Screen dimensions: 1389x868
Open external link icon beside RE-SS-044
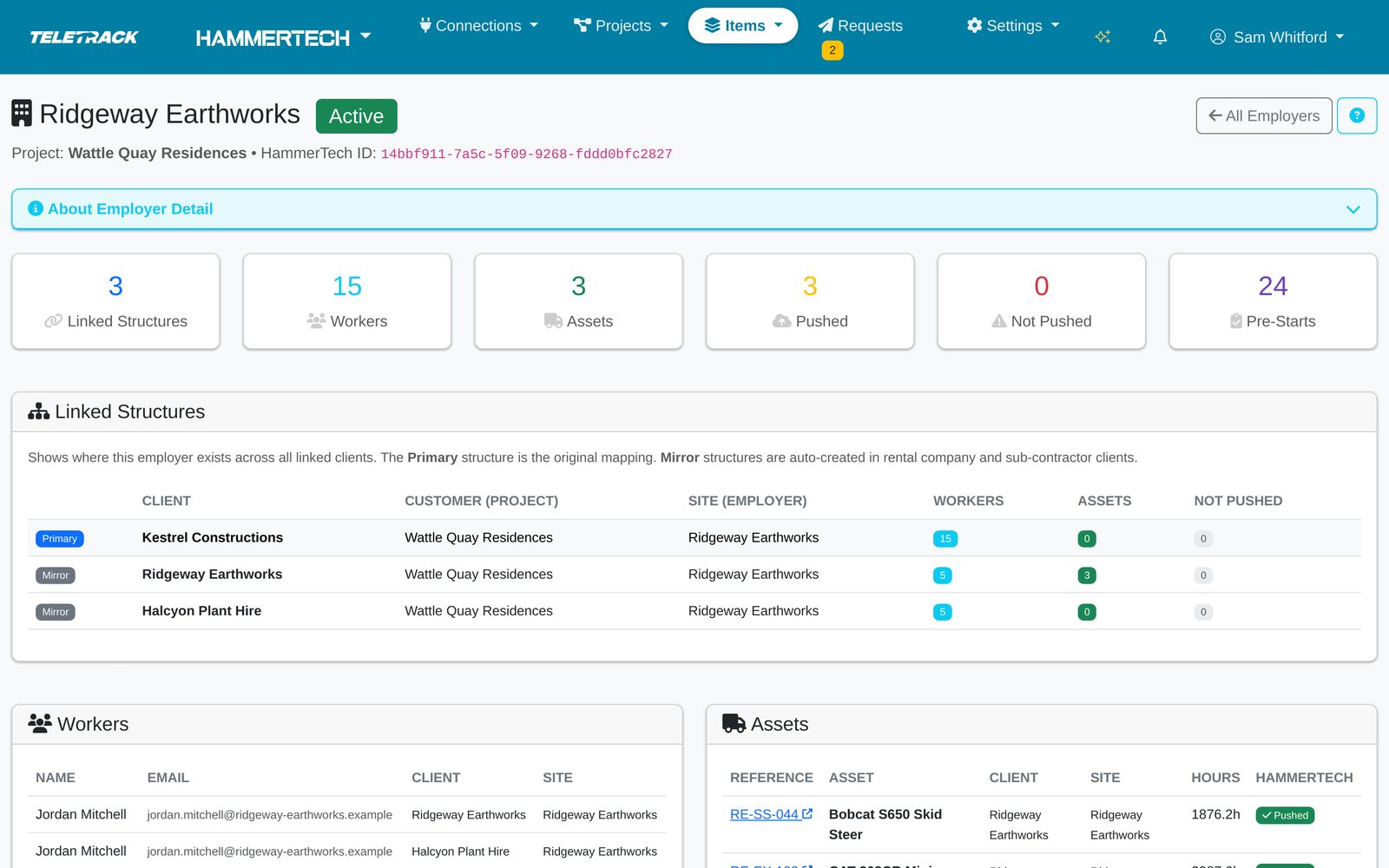(x=807, y=813)
